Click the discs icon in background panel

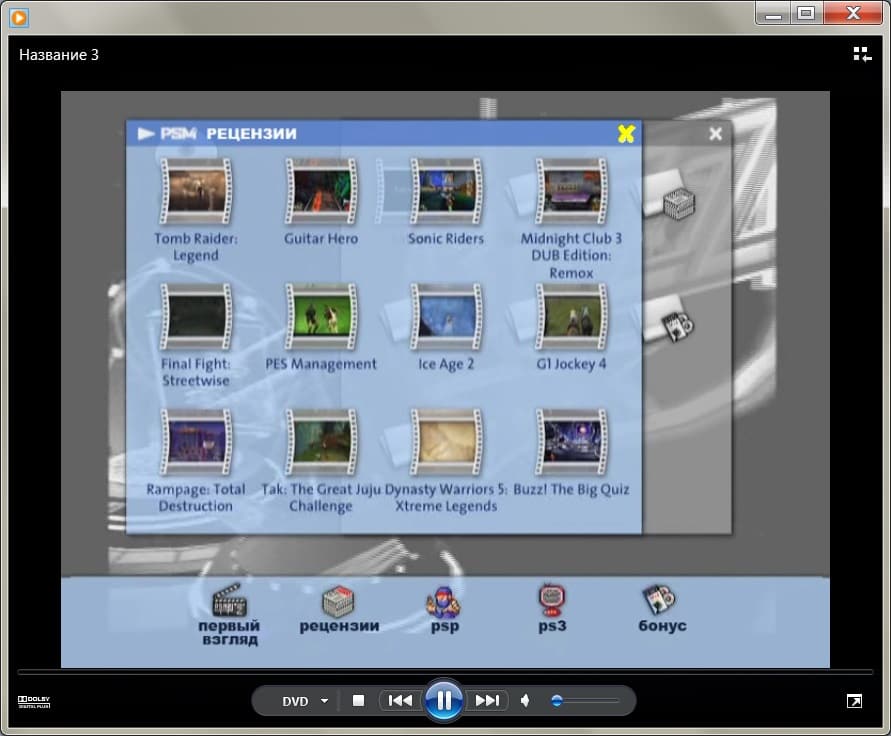(x=678, y=326)
